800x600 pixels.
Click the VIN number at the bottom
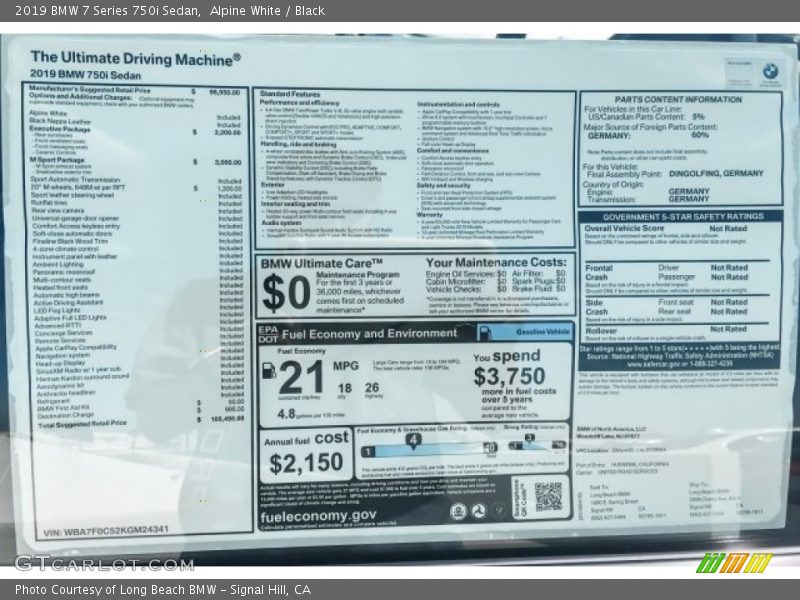[106, 531]
